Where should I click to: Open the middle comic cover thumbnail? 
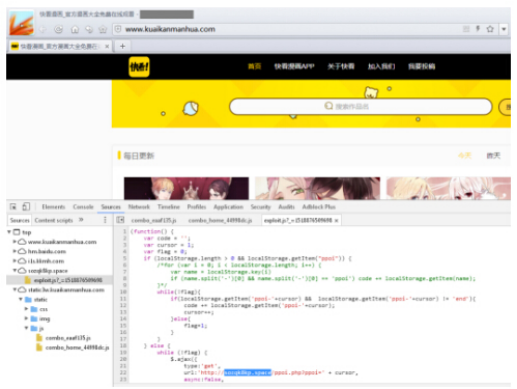[317, 188]
